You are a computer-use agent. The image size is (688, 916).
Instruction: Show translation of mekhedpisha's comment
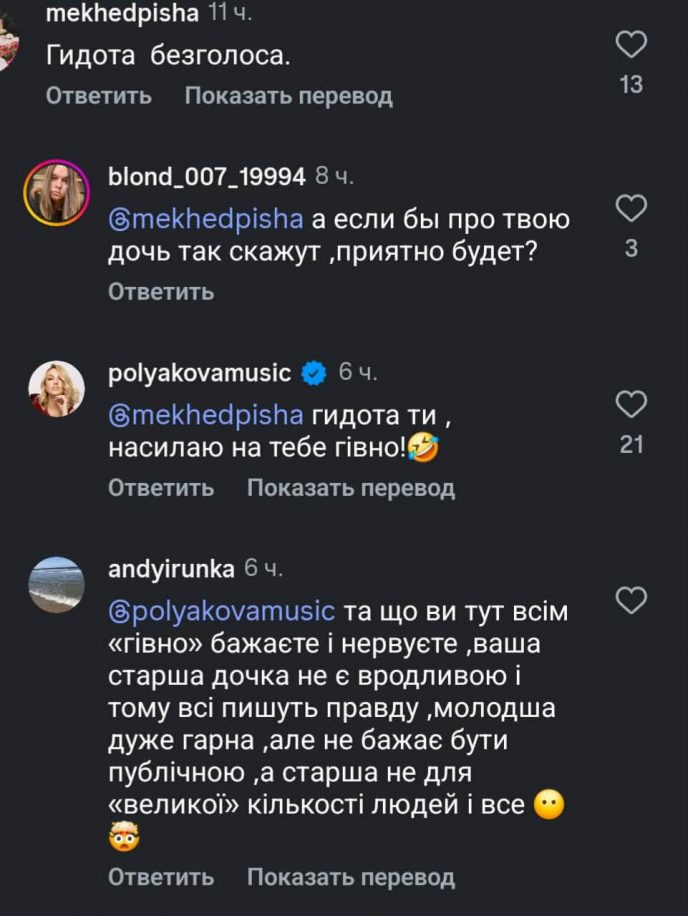pyautogui.click(x=288, y=96)
